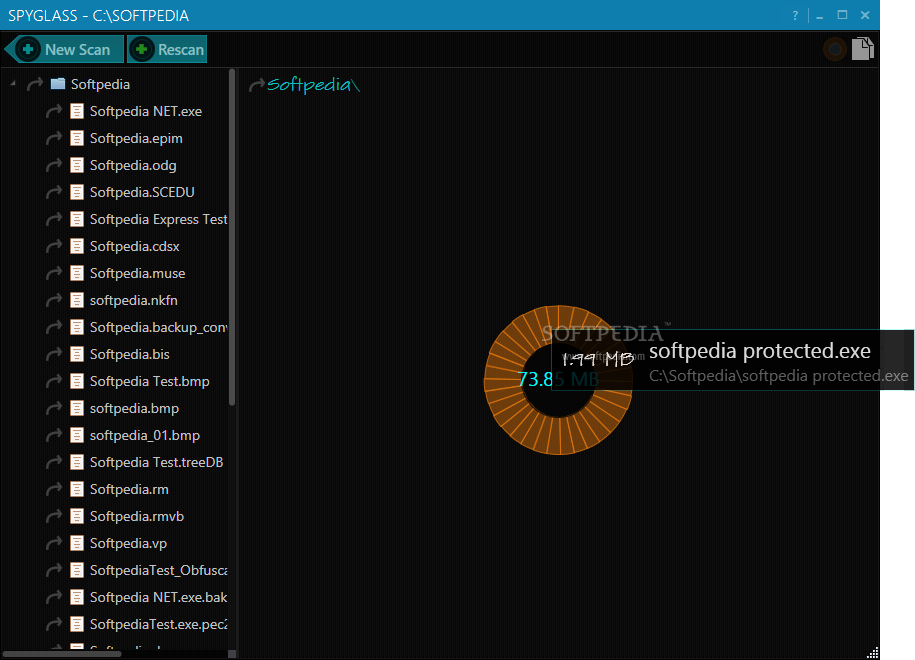This screenshot has width=915, height=660.
Task: Click the file icon of SoftpediaTest.exe.pec2
Action: [76, 624]
